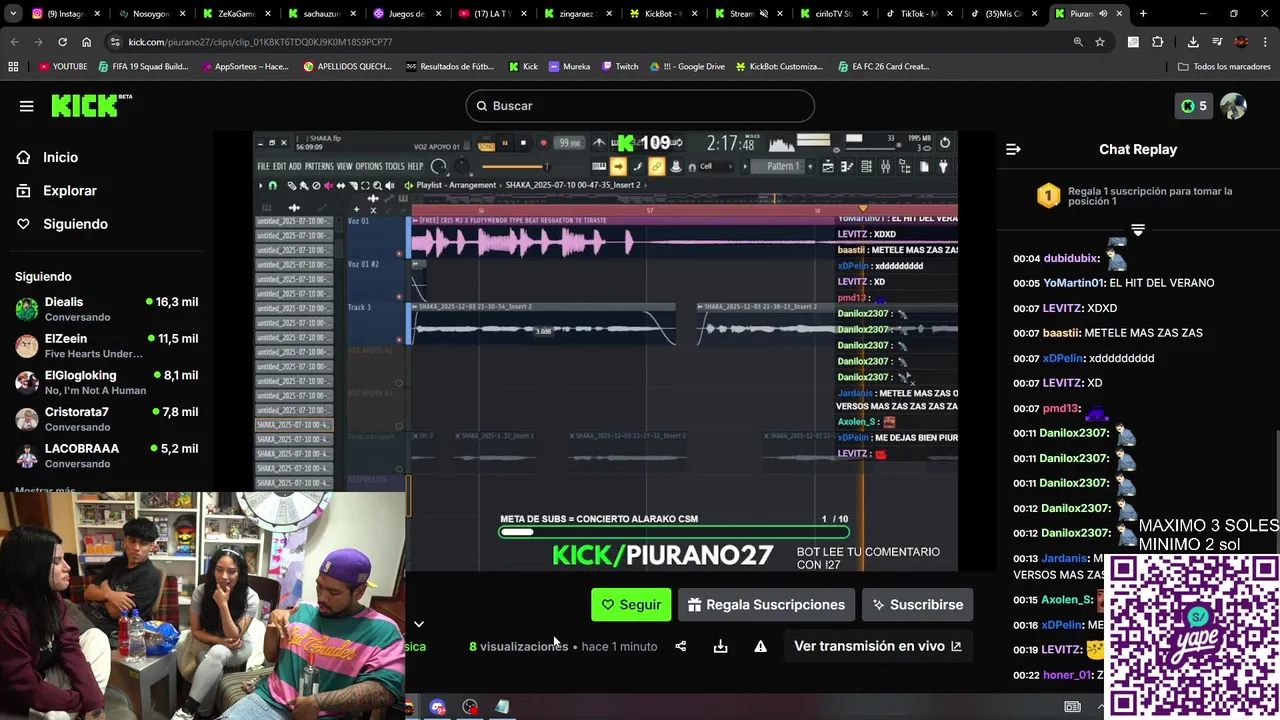This screenshot has height=720, width=1280.
Task: Click the FL Studio pause button in video
Action: pos(504,143)
